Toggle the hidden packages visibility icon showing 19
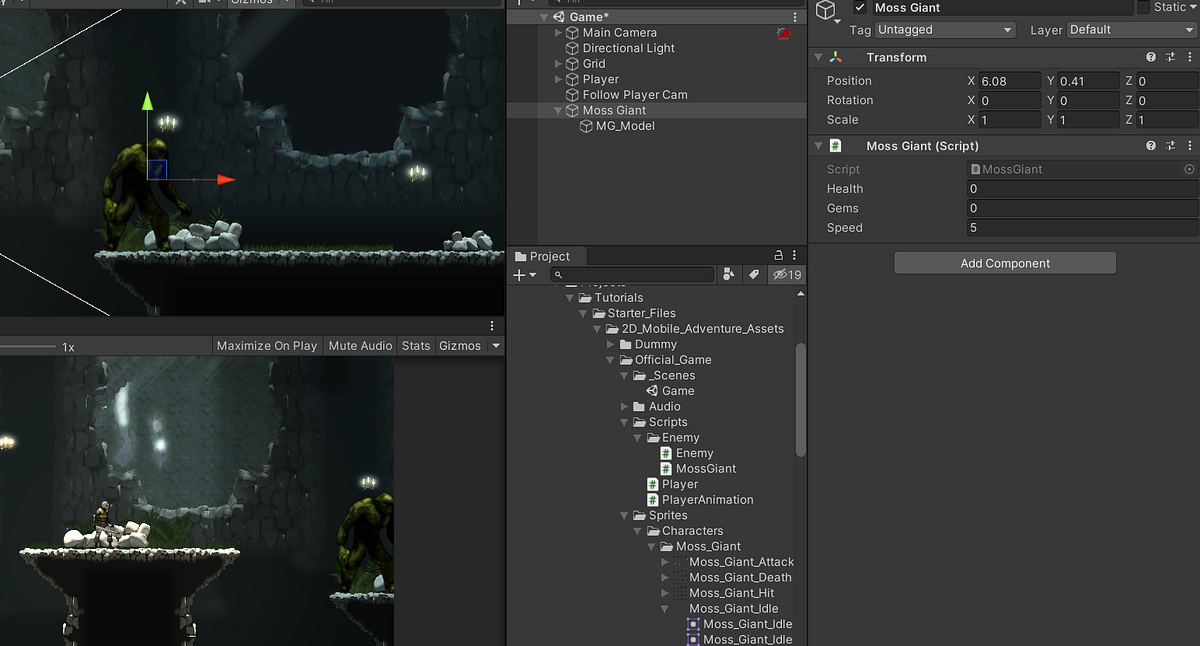This screenshot has width=1200, height=646. (784, 274)
